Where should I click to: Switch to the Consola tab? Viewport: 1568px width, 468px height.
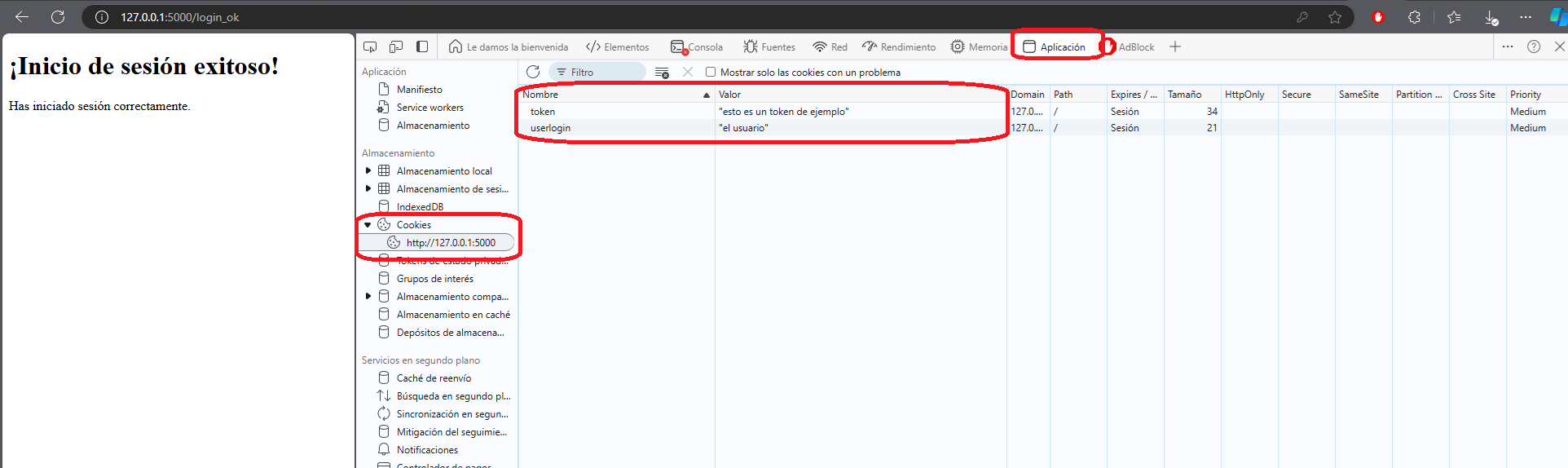click(697, 46)
